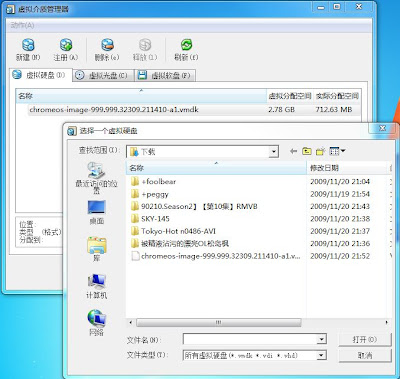Switch to the 虚拟硬盘 tab
This screenshot has height=379, width=400.
40,75
